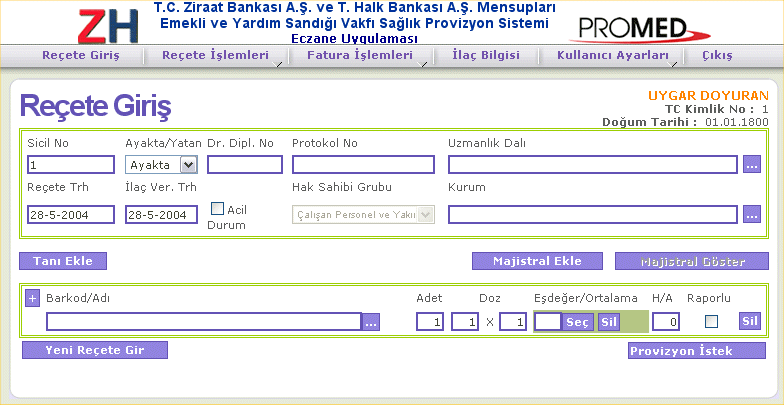
Task: Open Uzmanlık Dalı browse ellipsis button
Action: pos(752,164)
